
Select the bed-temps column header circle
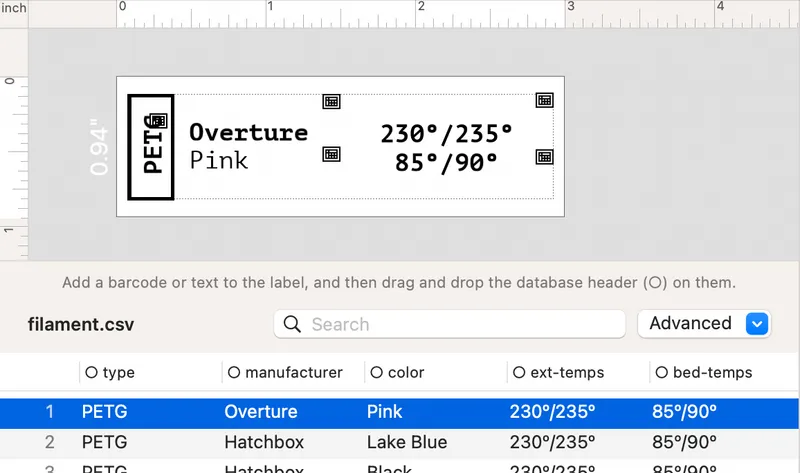tap(661, 372)
